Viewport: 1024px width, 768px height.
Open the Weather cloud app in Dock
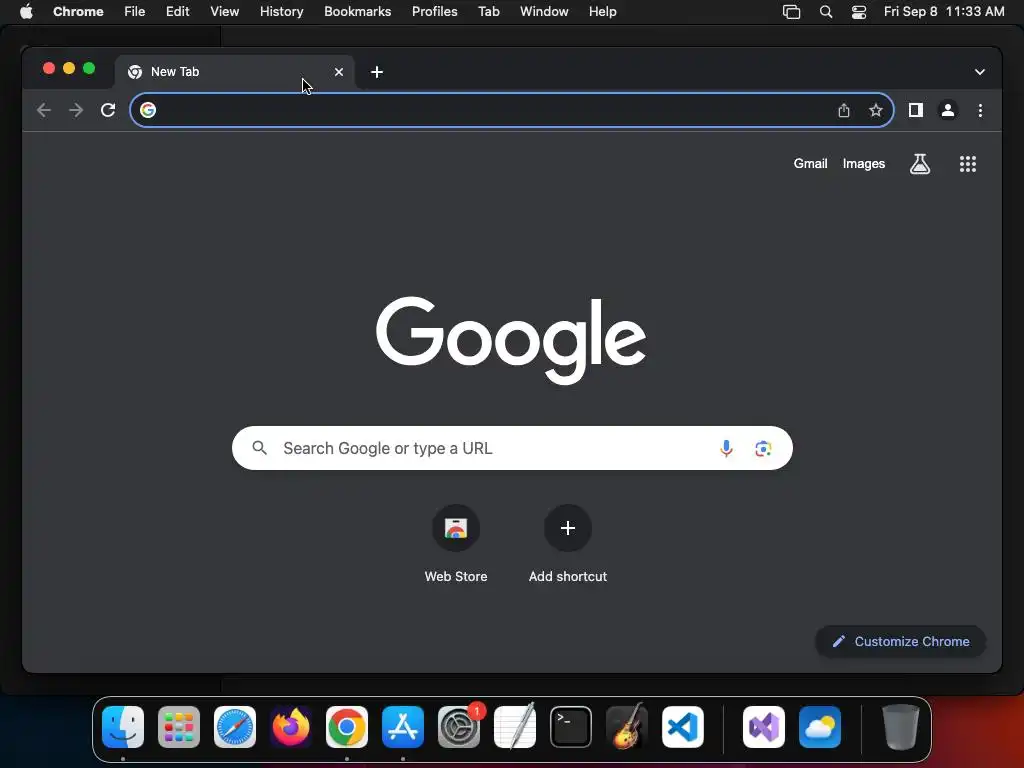tap(820, 727)
